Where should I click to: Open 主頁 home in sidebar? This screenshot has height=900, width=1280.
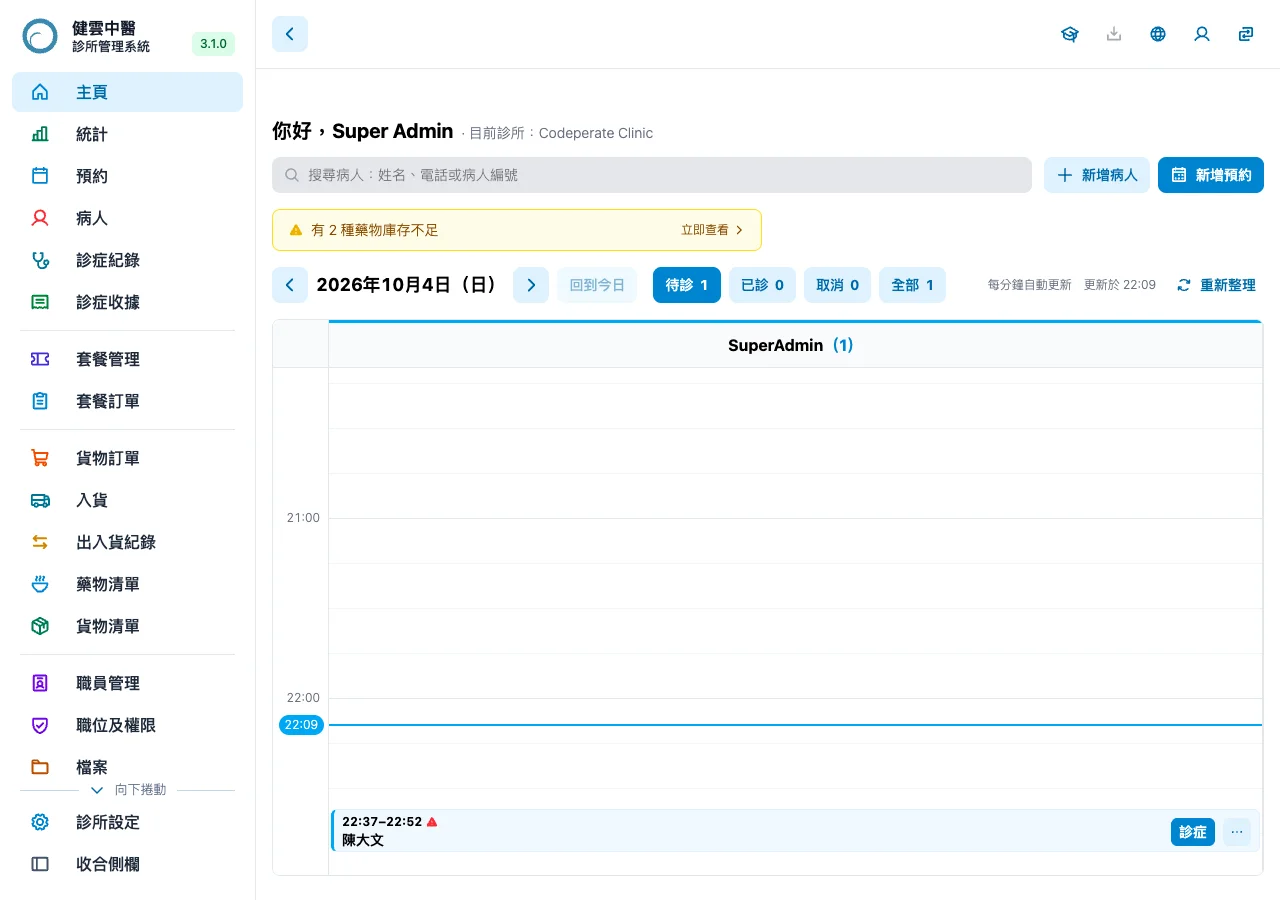[127, 92]
